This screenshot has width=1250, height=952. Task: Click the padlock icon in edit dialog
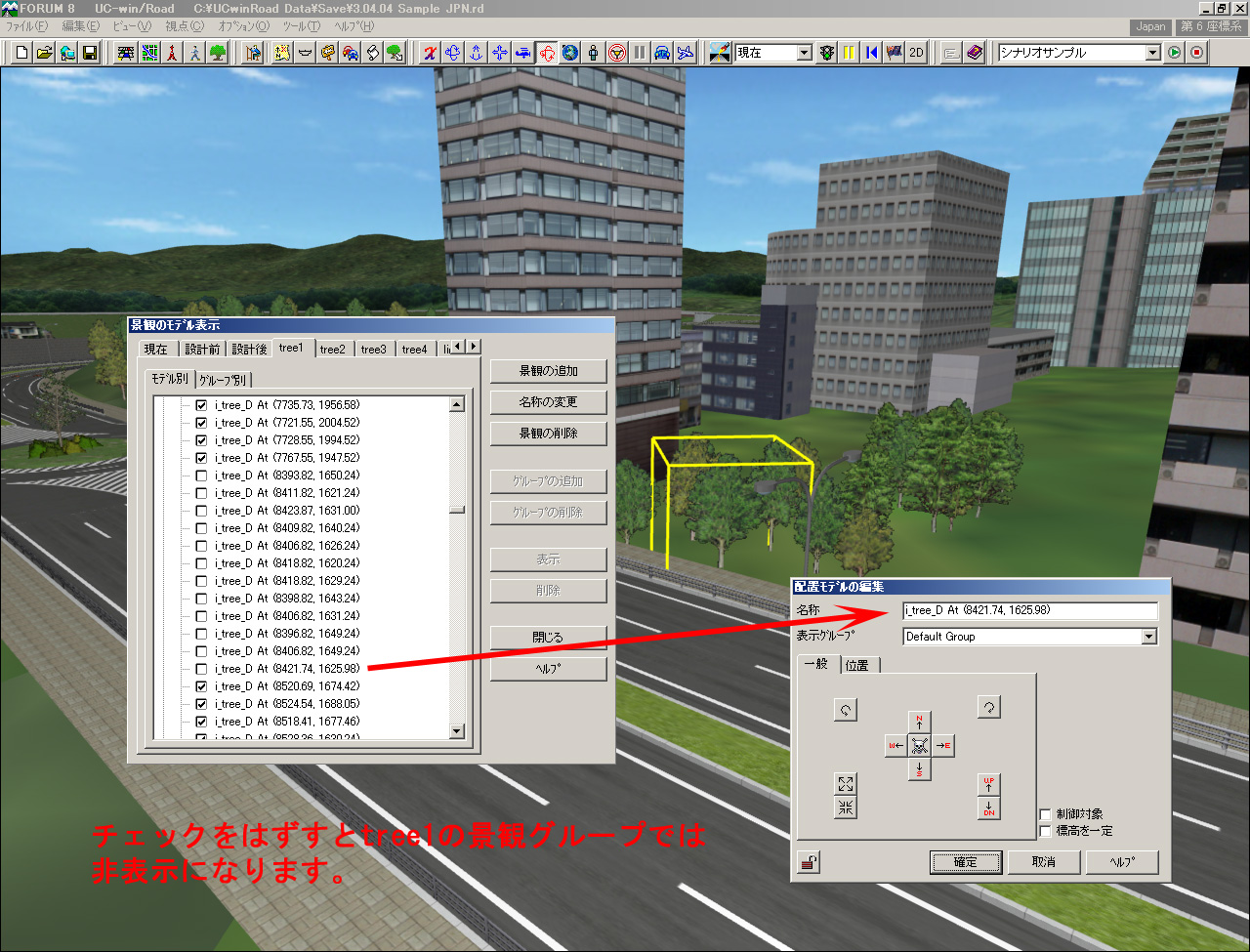pyautogui.click(x=810, y=862)
